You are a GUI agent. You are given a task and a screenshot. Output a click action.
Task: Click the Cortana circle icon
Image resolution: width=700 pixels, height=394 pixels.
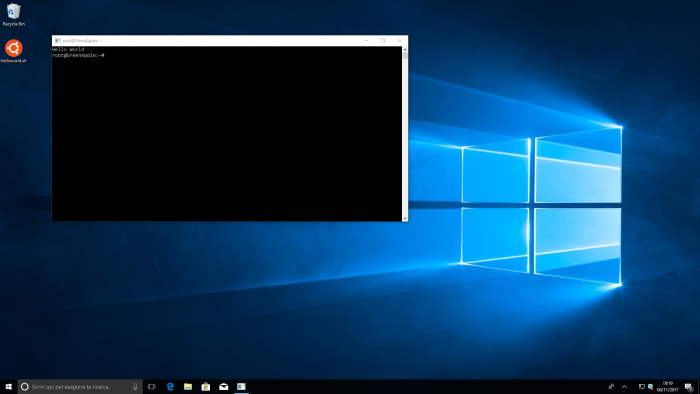point(25,386)
